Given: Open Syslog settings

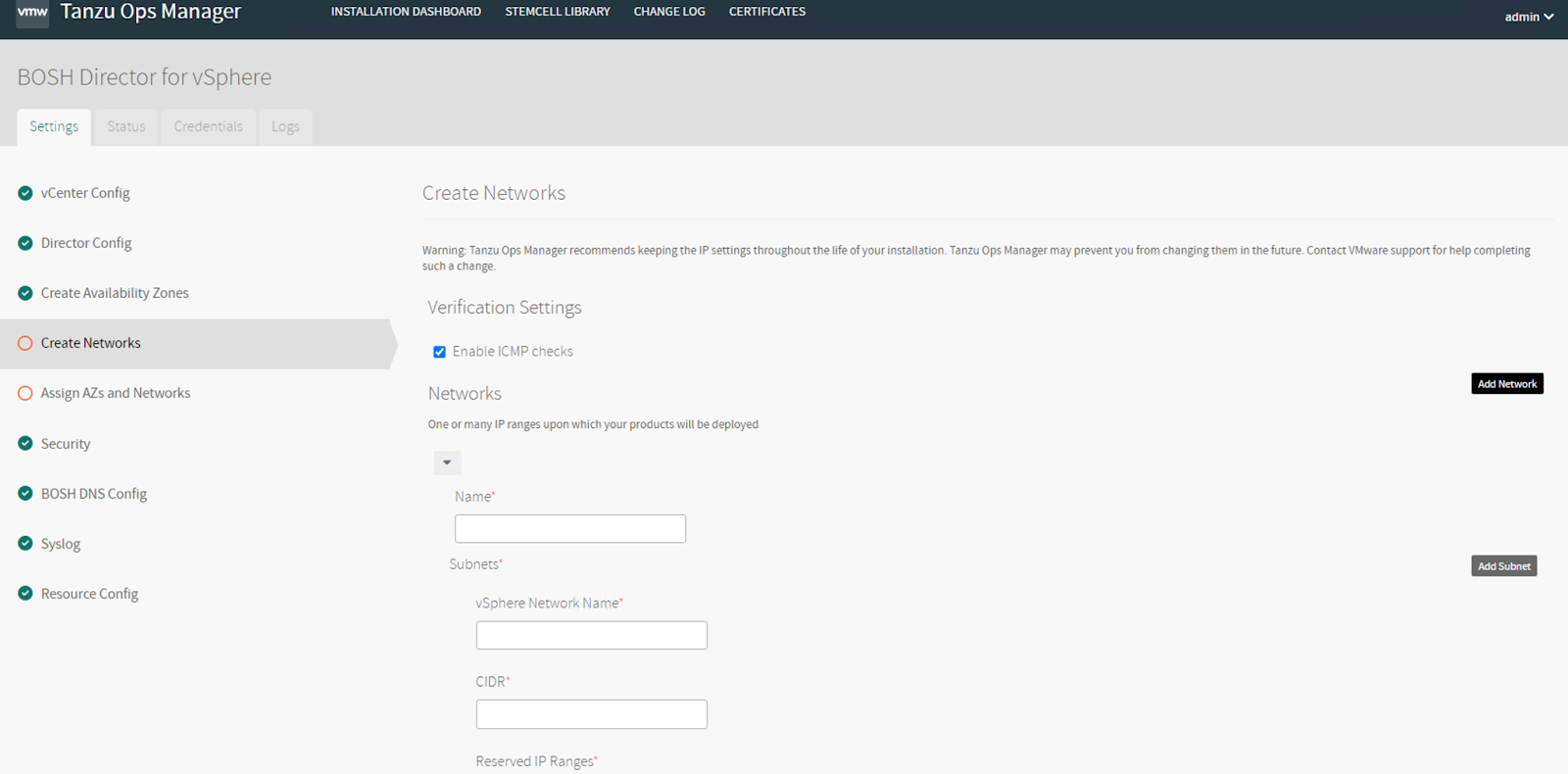Looking at the screenshot, I should (61, 544).
